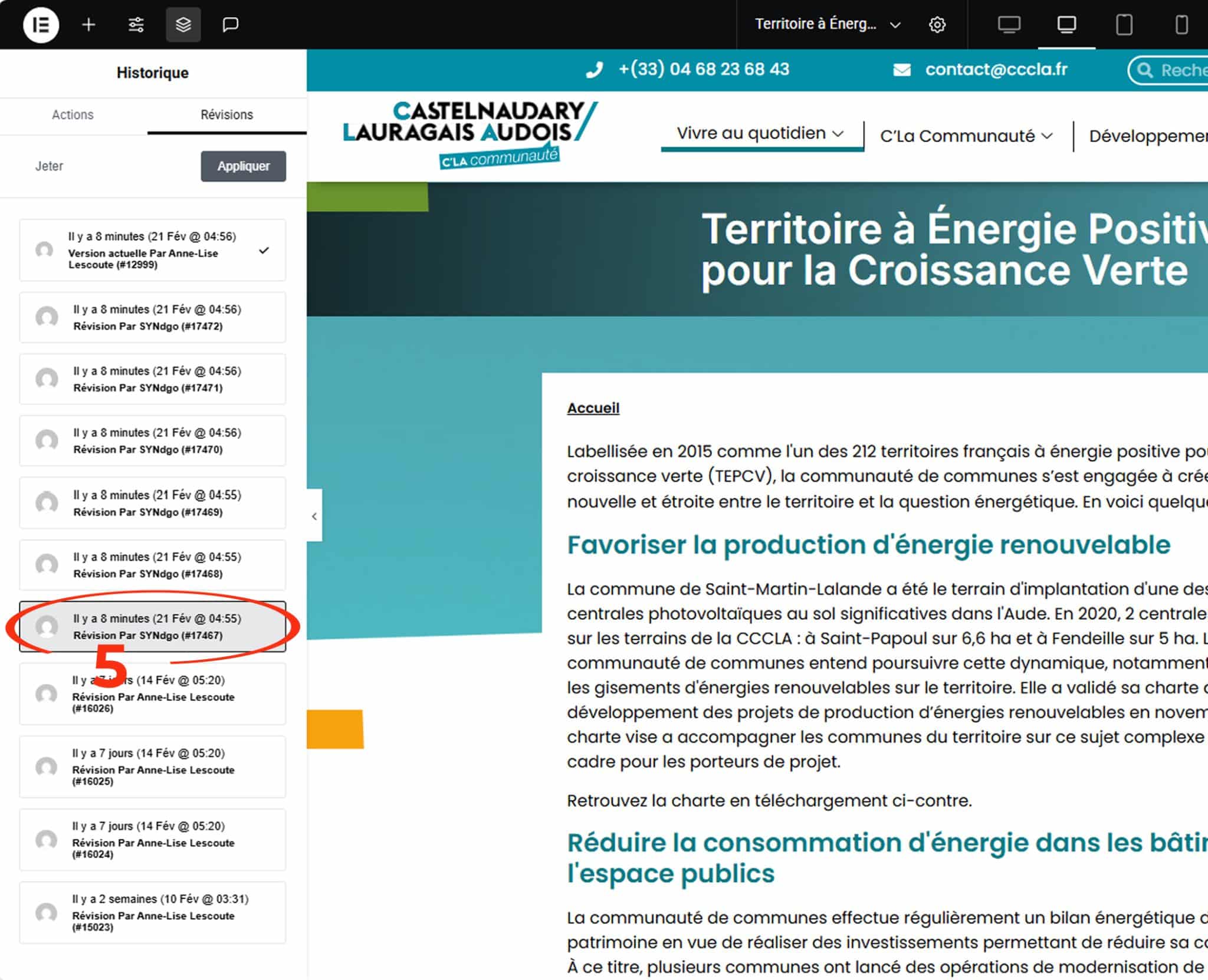Switch to tablet preview icon
1208x980 pixels.
[x=1124, y=25]
